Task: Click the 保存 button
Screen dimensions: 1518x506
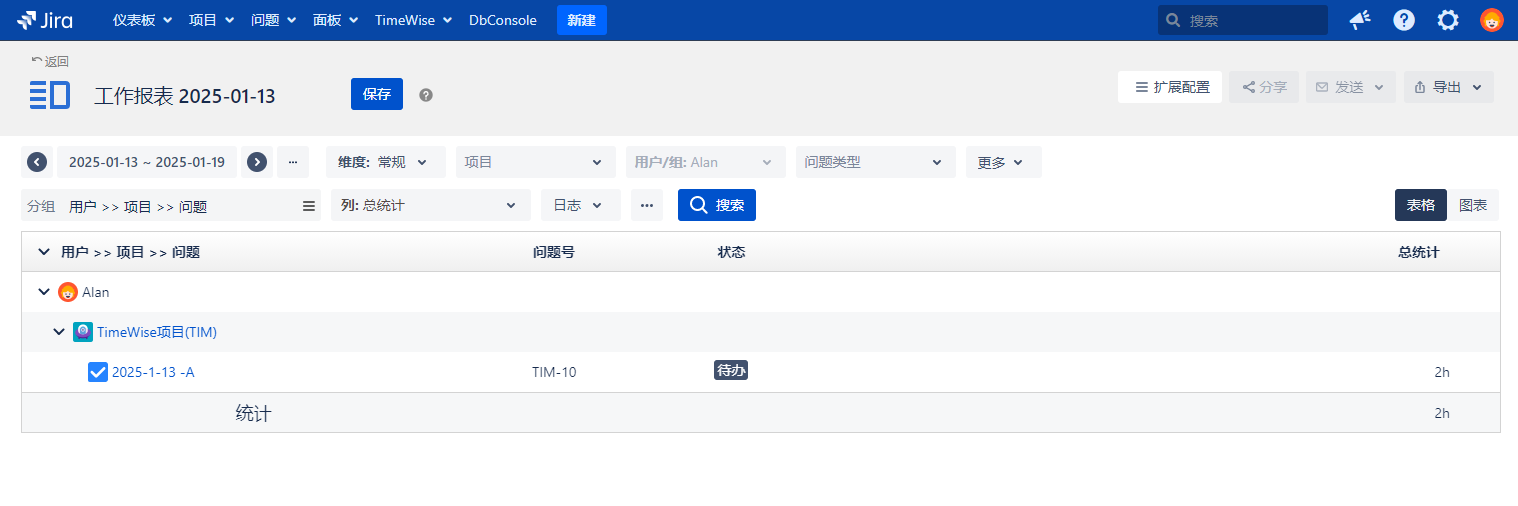Action: click(x=377, y=94)
